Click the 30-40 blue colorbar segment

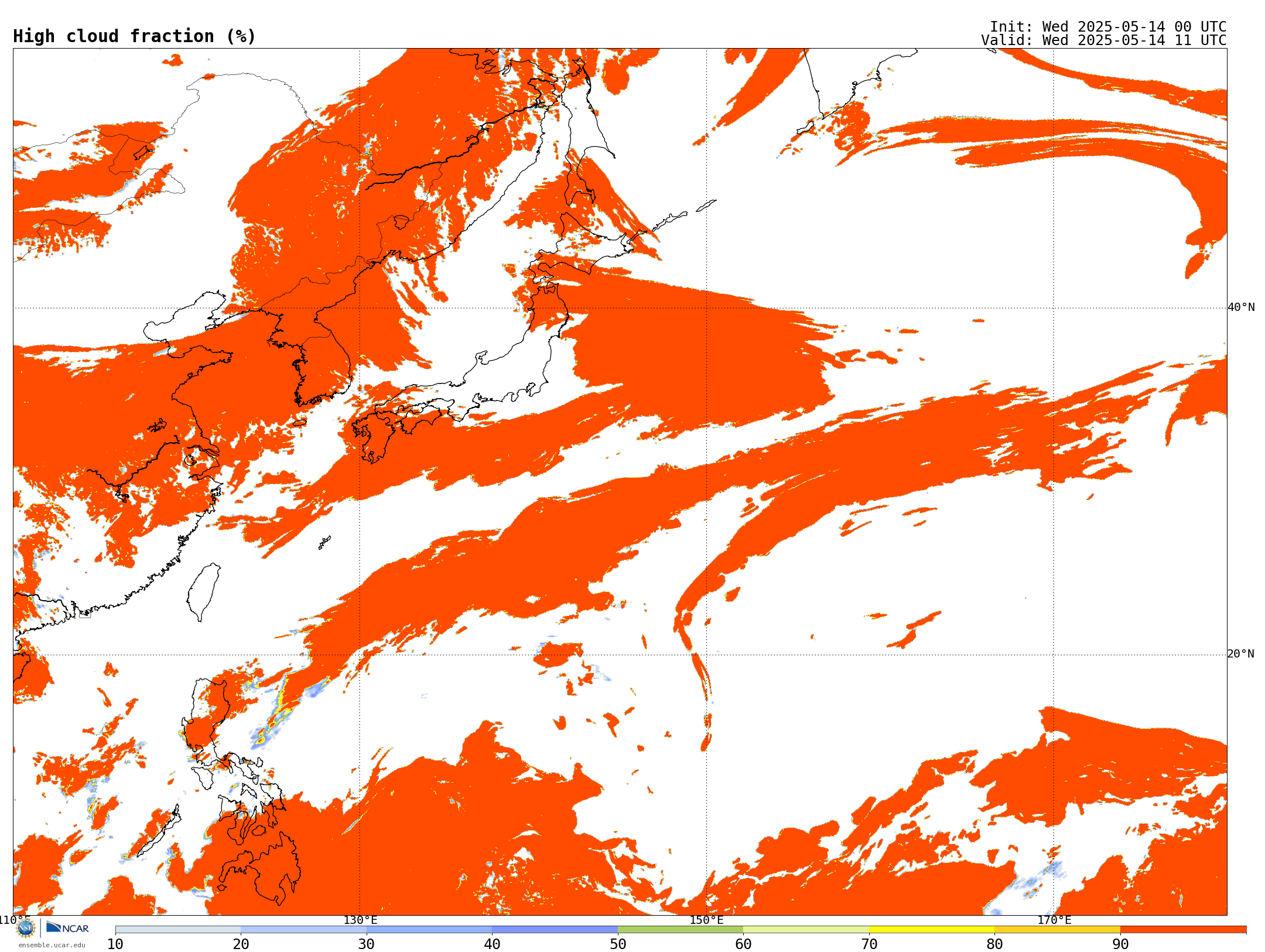click(x=429, y=930)
